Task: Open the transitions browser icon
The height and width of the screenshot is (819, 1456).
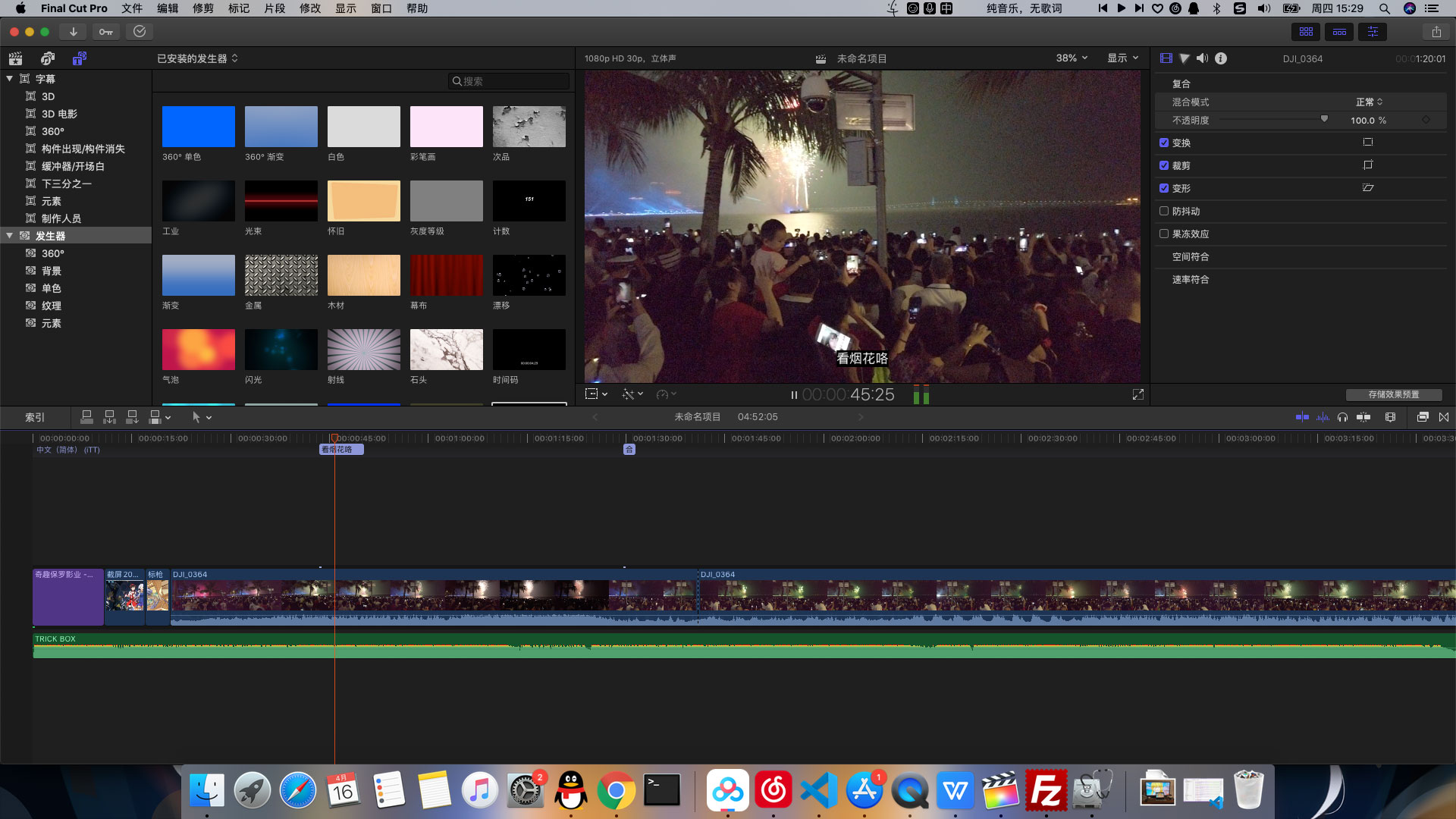Action: tap(1444, 417)
